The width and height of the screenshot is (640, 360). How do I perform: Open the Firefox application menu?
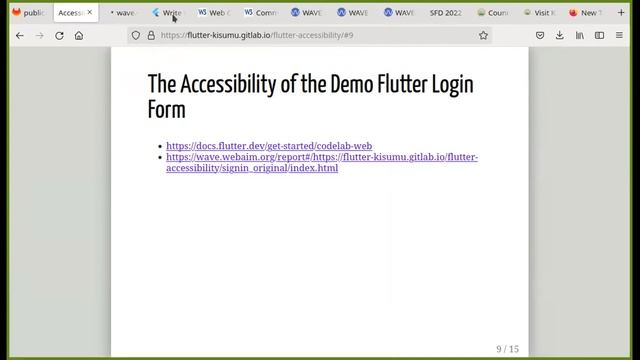(x=619, y=36)
